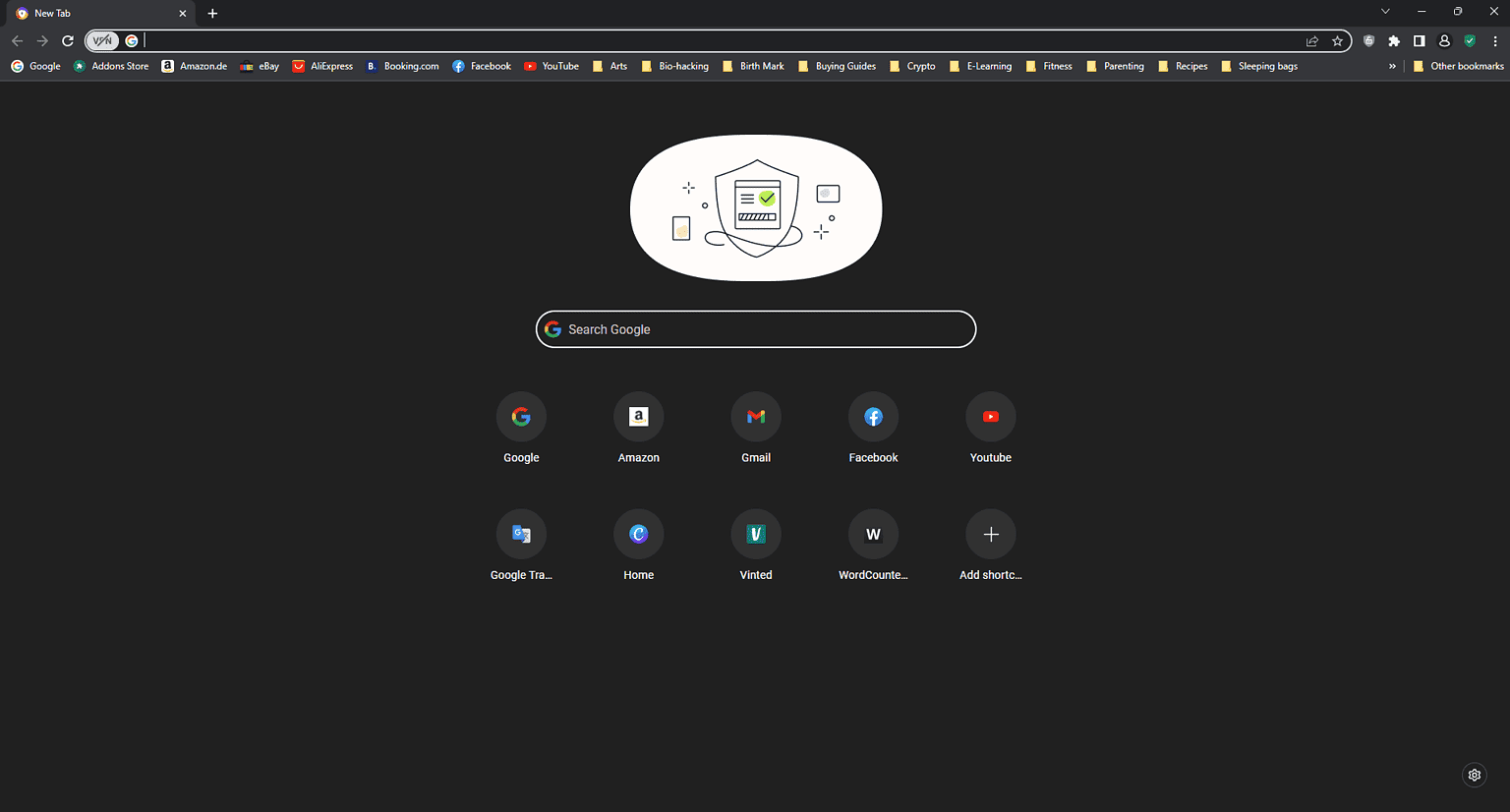Click the shield privacy icon in toolbar
Viewport: 1510px width, 812px height.
click(1368, 41)
